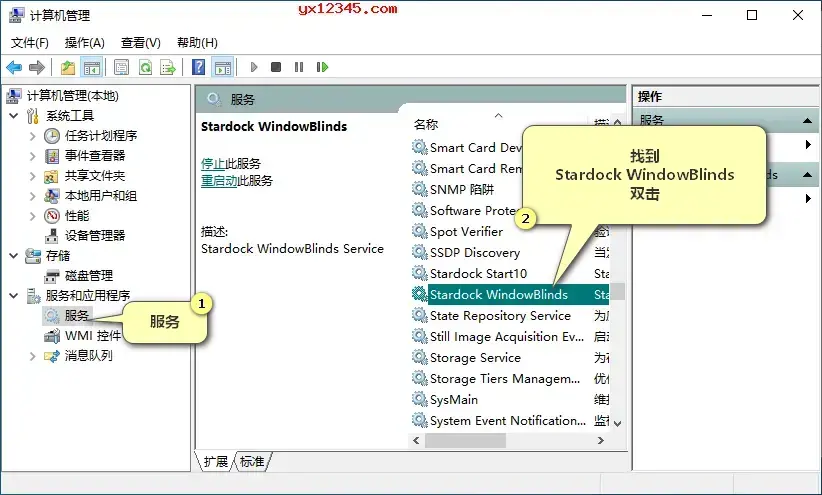
Task: Select the Spot Verifier service
Action: pos(467,231)
